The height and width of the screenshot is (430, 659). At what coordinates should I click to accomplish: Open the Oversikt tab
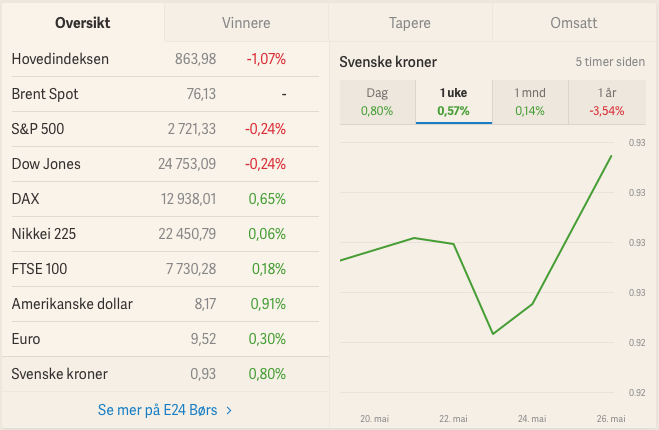coord(82,22)
